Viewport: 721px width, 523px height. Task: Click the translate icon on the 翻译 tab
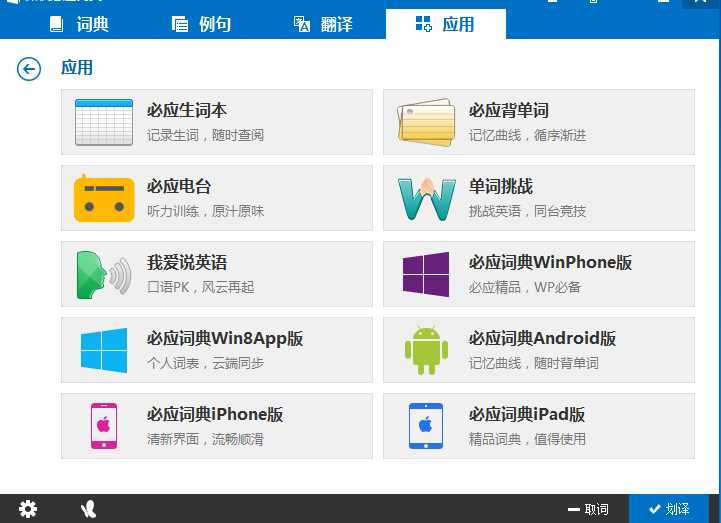pyautogui.click(x=302, y=24)
